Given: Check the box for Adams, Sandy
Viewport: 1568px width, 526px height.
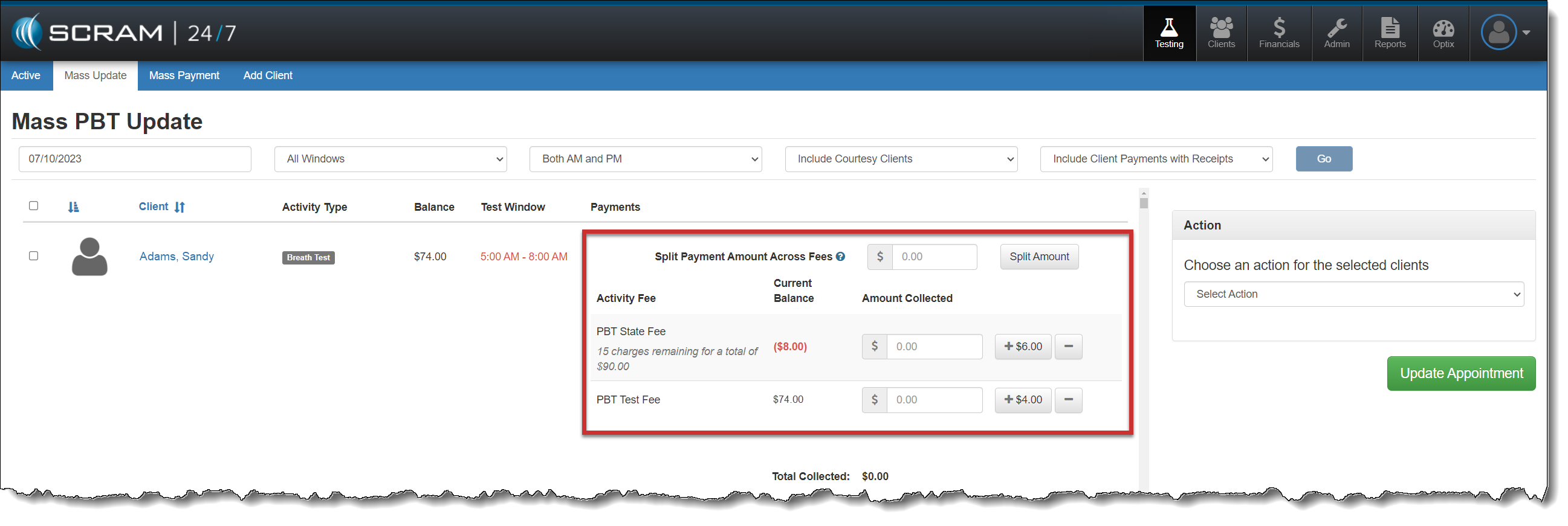Looking at the screenshot, I should pyautogui.click(x=33, y=256).
